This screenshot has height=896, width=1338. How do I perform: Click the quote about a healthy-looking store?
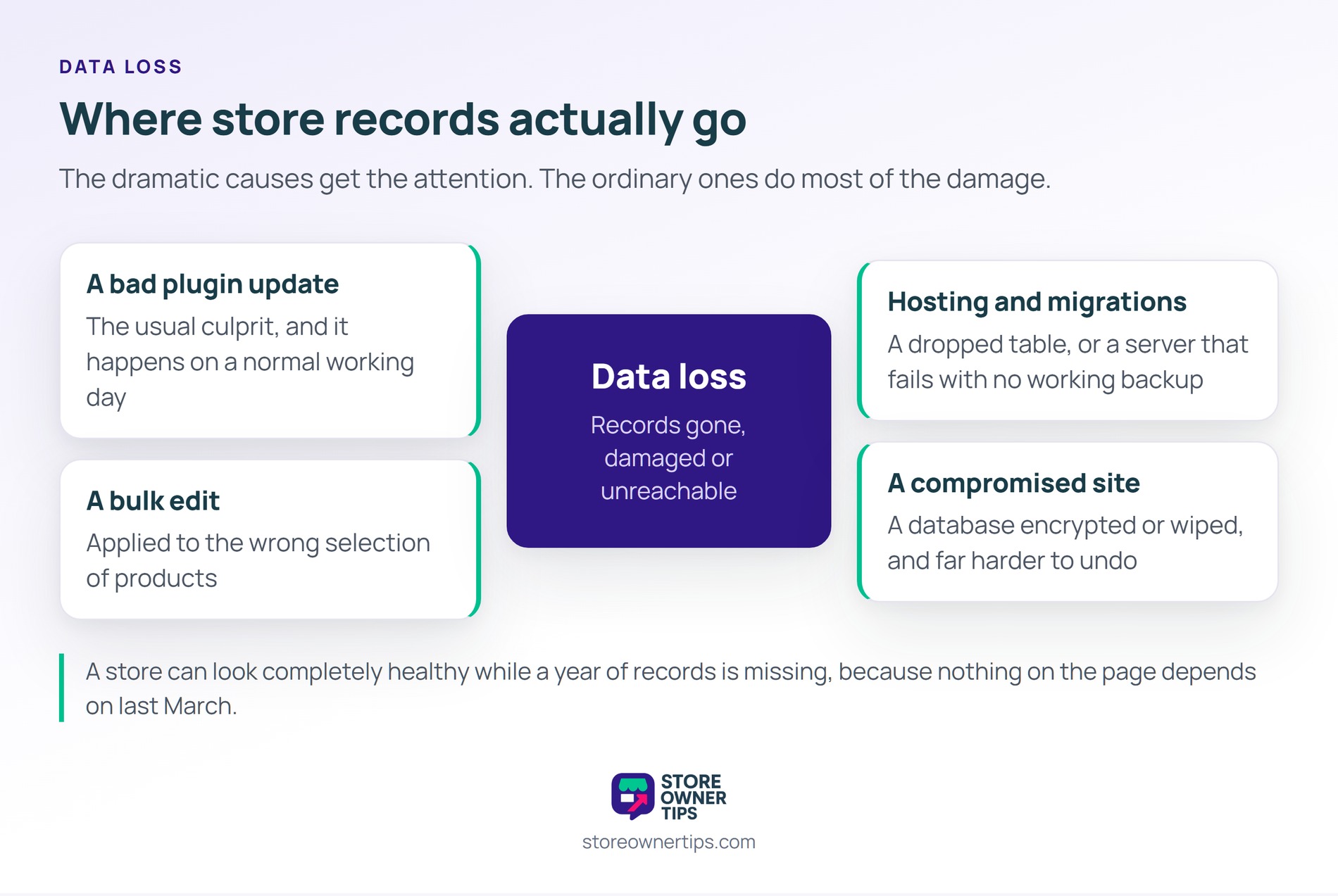coord(670,688)
